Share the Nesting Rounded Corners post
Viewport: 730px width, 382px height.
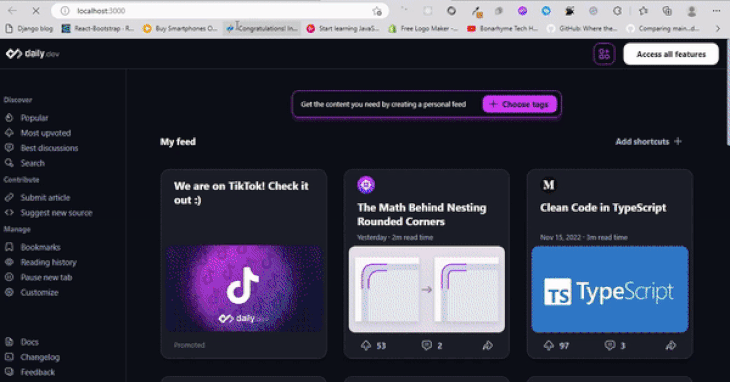tap(487, 346)
